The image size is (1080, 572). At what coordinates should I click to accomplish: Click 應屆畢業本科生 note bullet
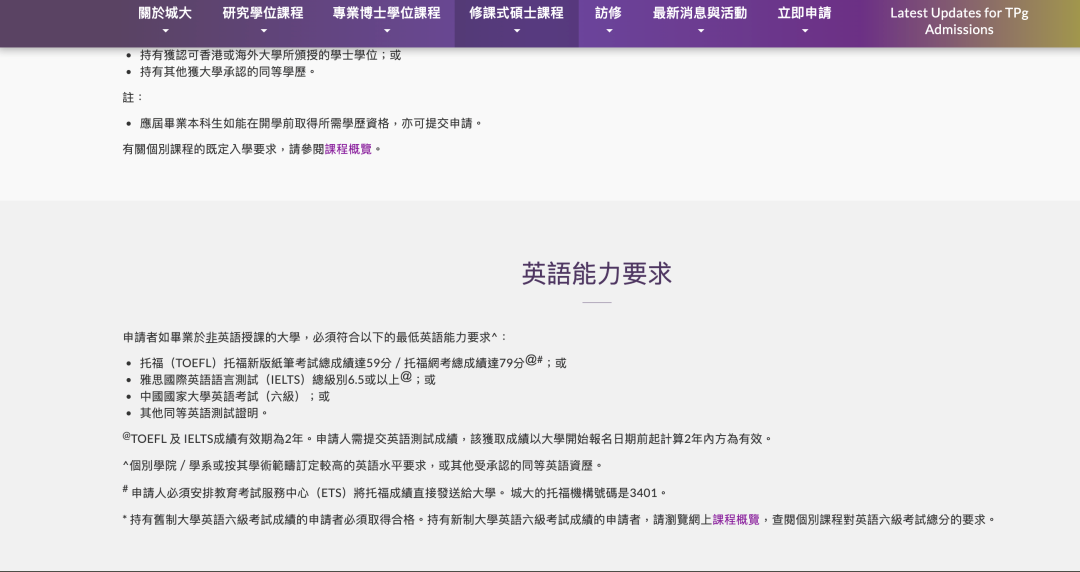click(311, 123)
